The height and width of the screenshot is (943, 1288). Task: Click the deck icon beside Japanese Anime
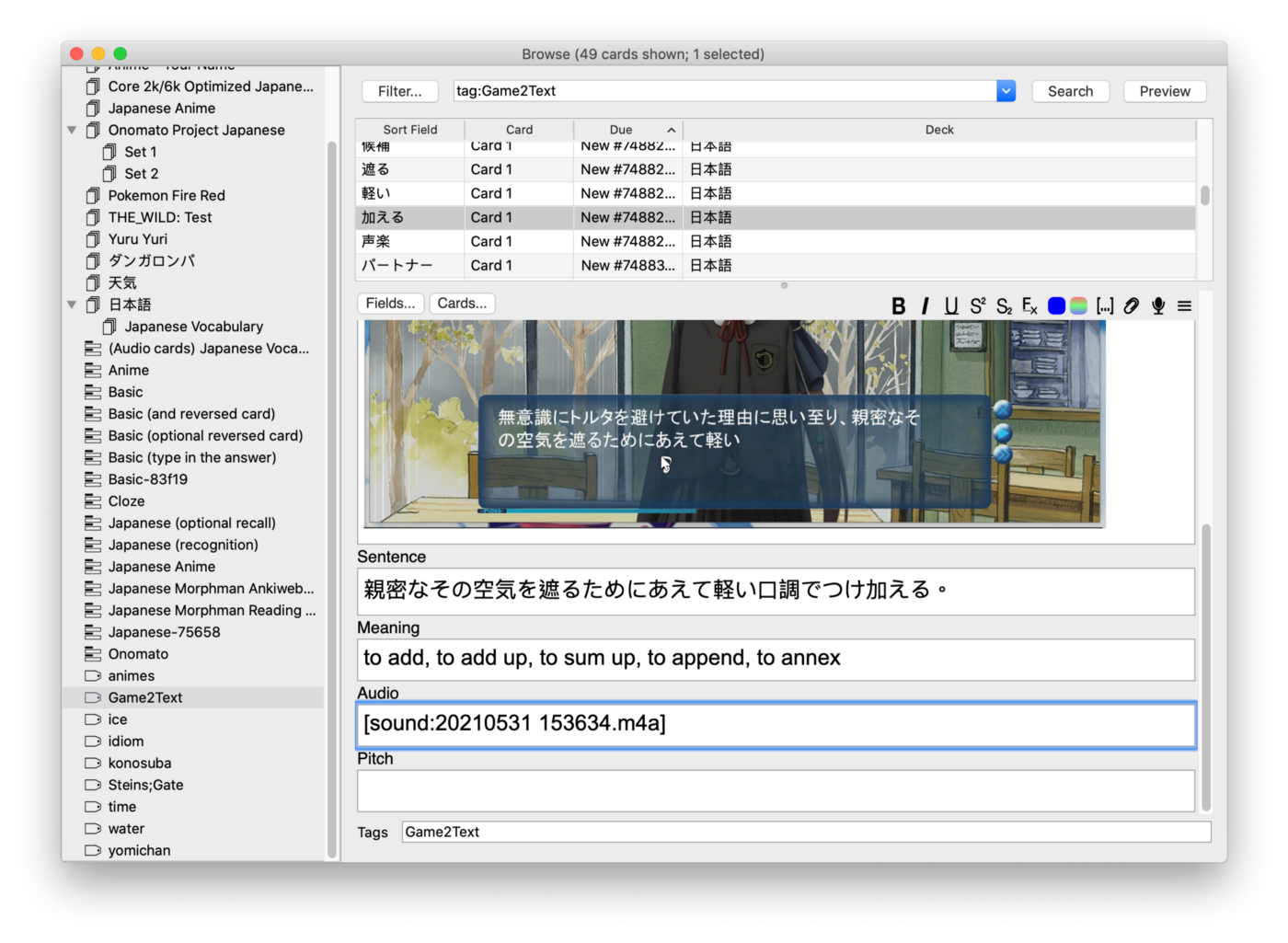point(93,109)
